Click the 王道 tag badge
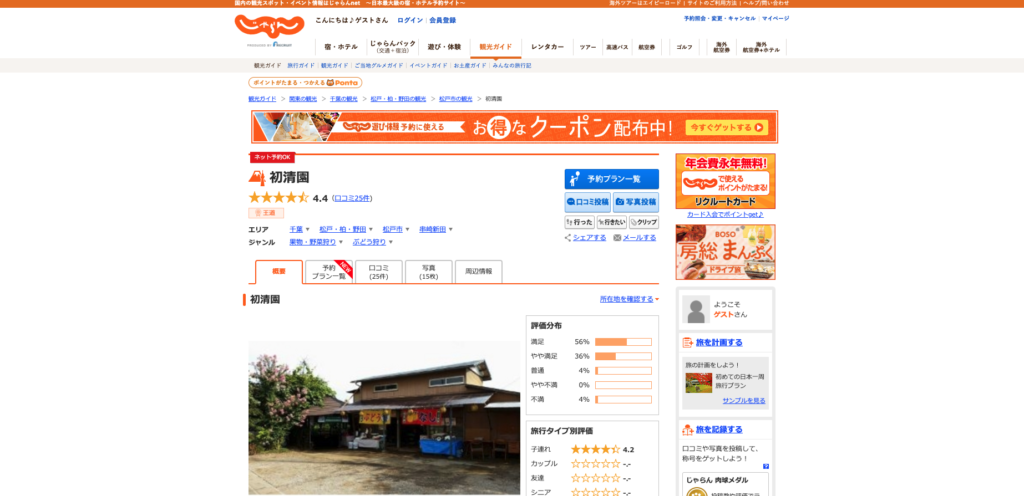1024x496 pixels. click(266, 213)
